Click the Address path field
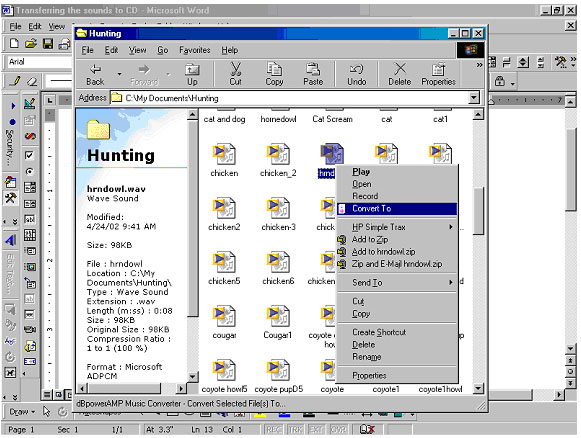The height and width of the screenshot is (438, 581). point(289,98)
